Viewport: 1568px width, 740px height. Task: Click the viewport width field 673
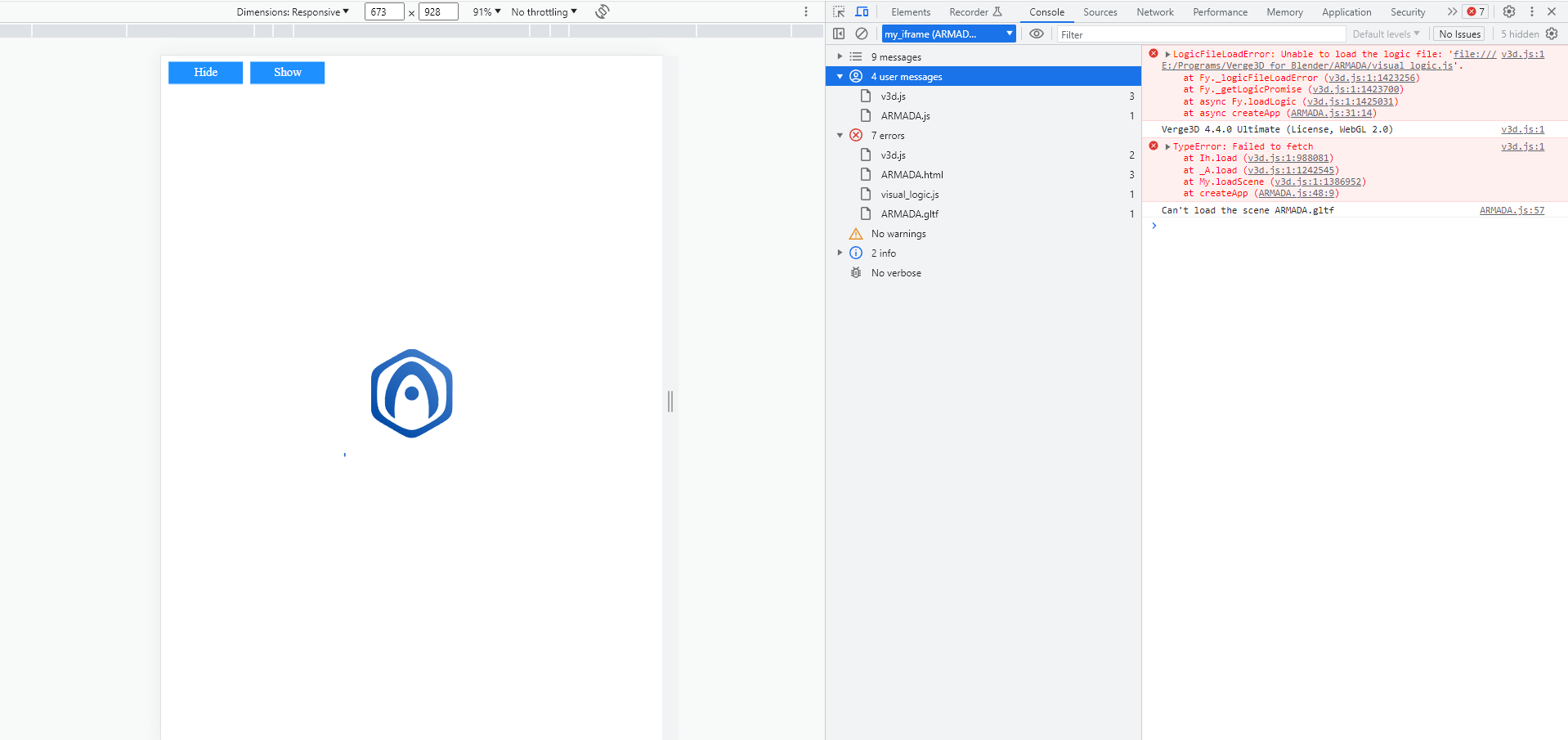(384, 11)
